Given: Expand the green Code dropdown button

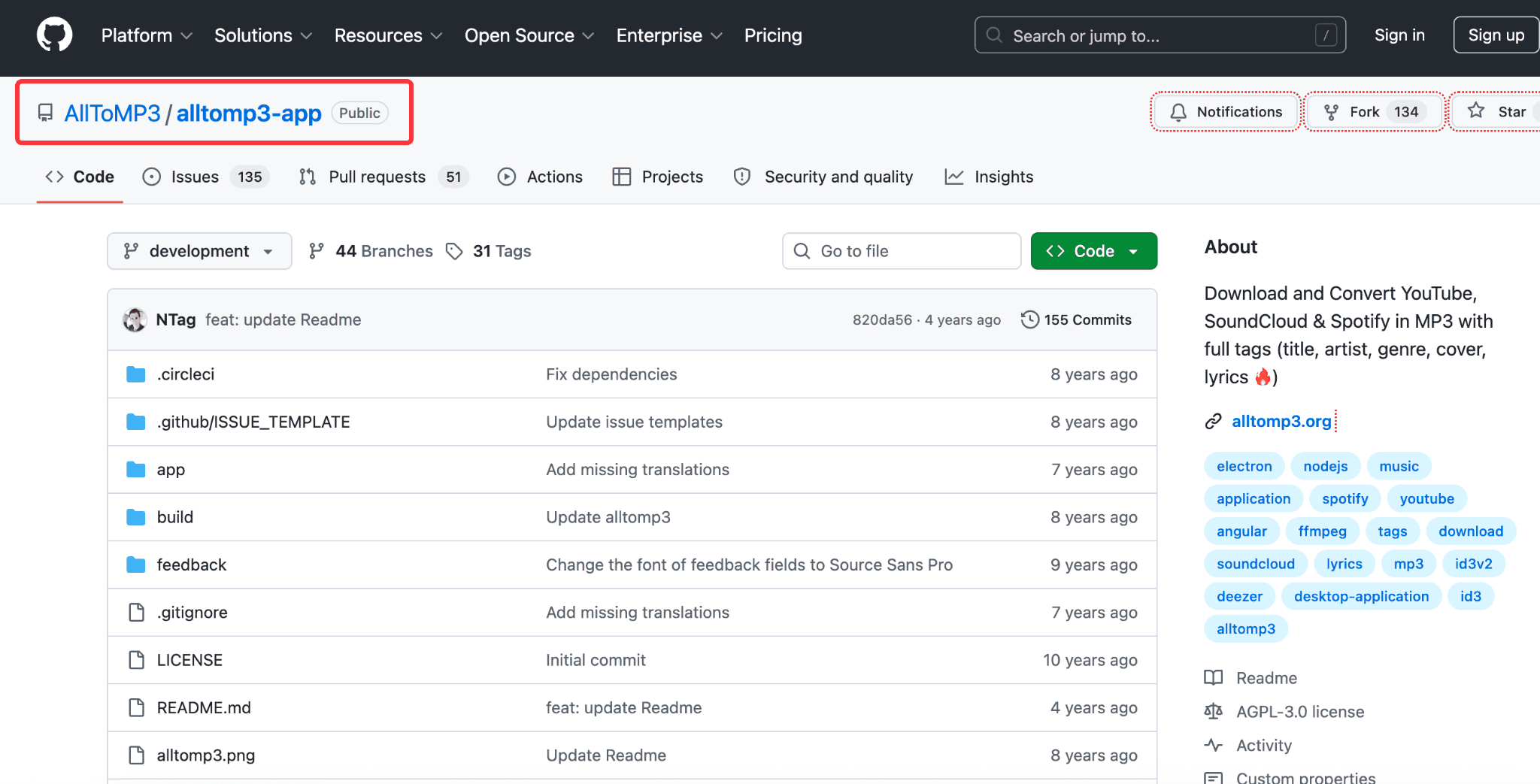Looking at the screenshot, I should tap(1093, 251).
